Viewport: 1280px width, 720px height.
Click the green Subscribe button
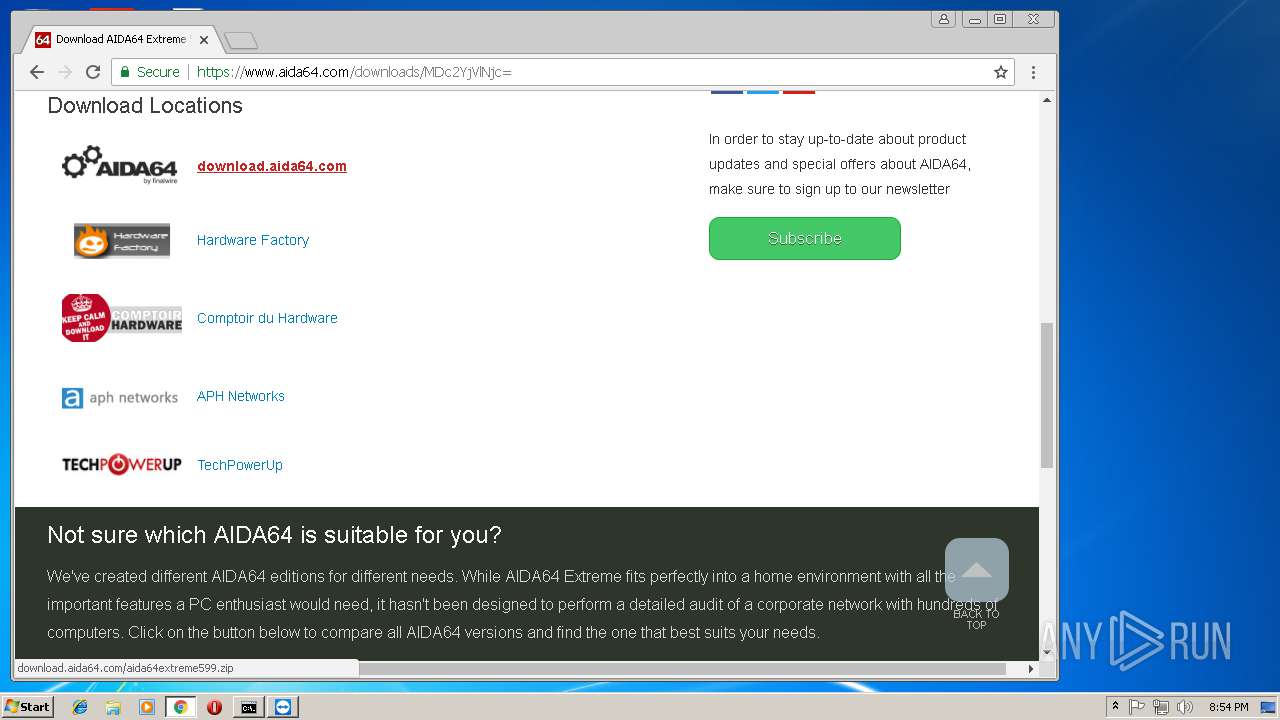805,238
